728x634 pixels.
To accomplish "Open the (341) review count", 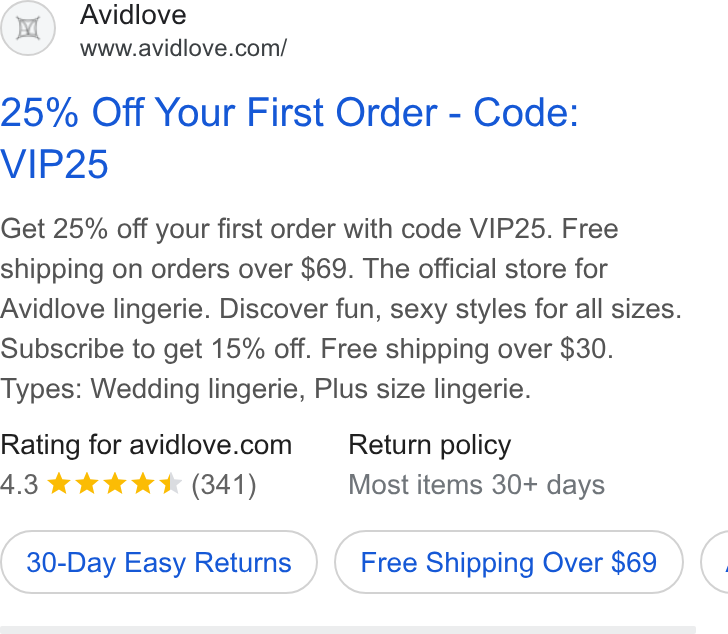I will click(224, 485).
